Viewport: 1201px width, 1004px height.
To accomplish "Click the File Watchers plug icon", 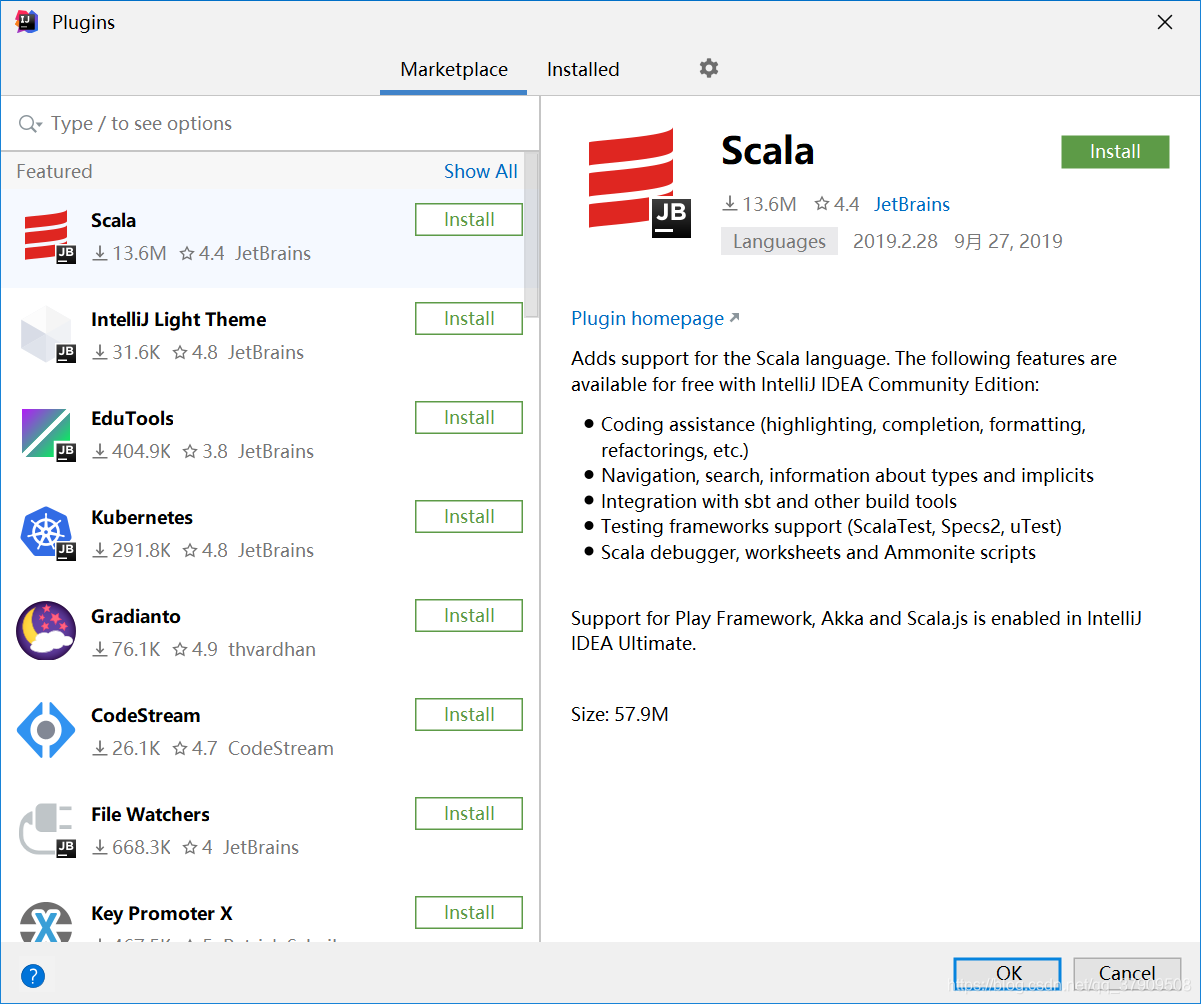I will 47,830.
